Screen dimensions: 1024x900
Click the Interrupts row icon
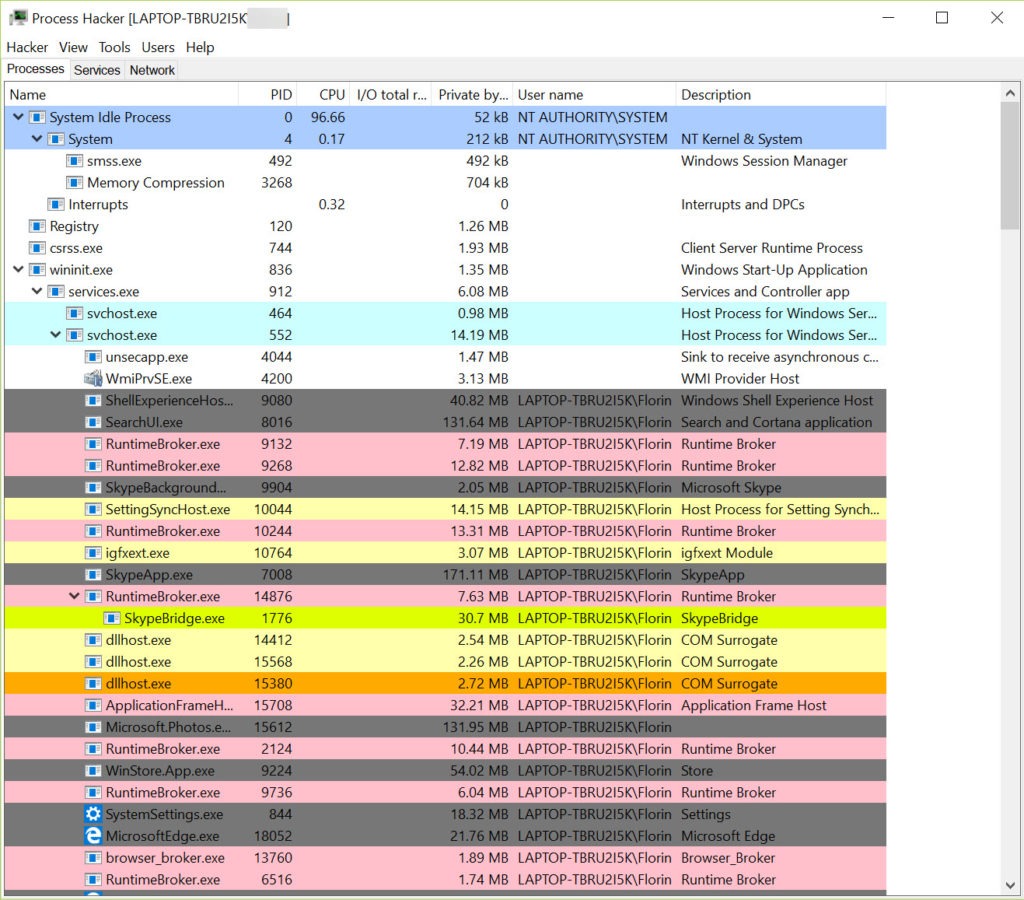tap(56, 204)
